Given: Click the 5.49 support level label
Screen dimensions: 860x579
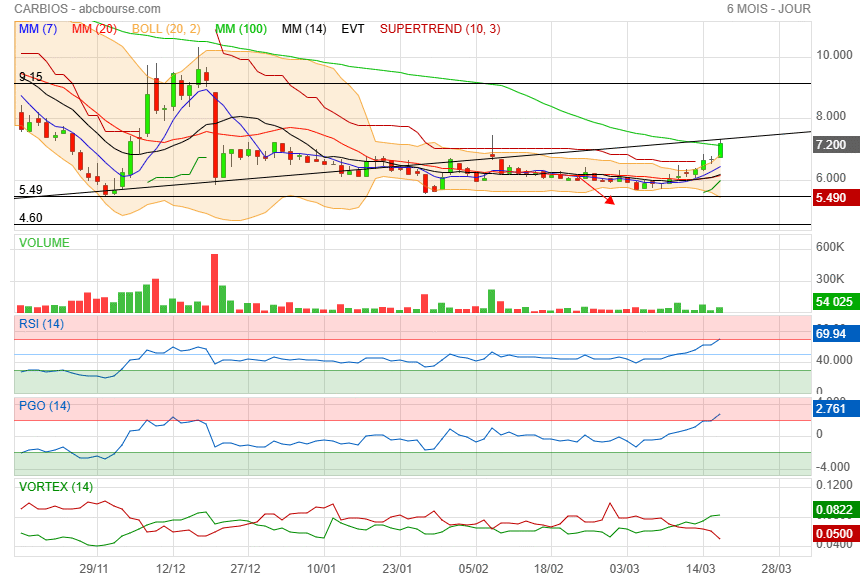Looking at the screenshot, I should pos(31,190).
